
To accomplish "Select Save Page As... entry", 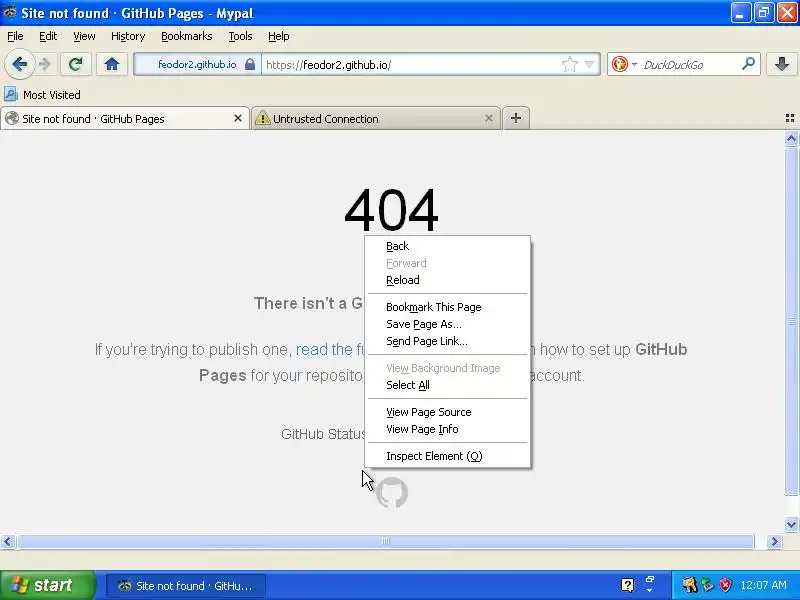I will [447, 324].
